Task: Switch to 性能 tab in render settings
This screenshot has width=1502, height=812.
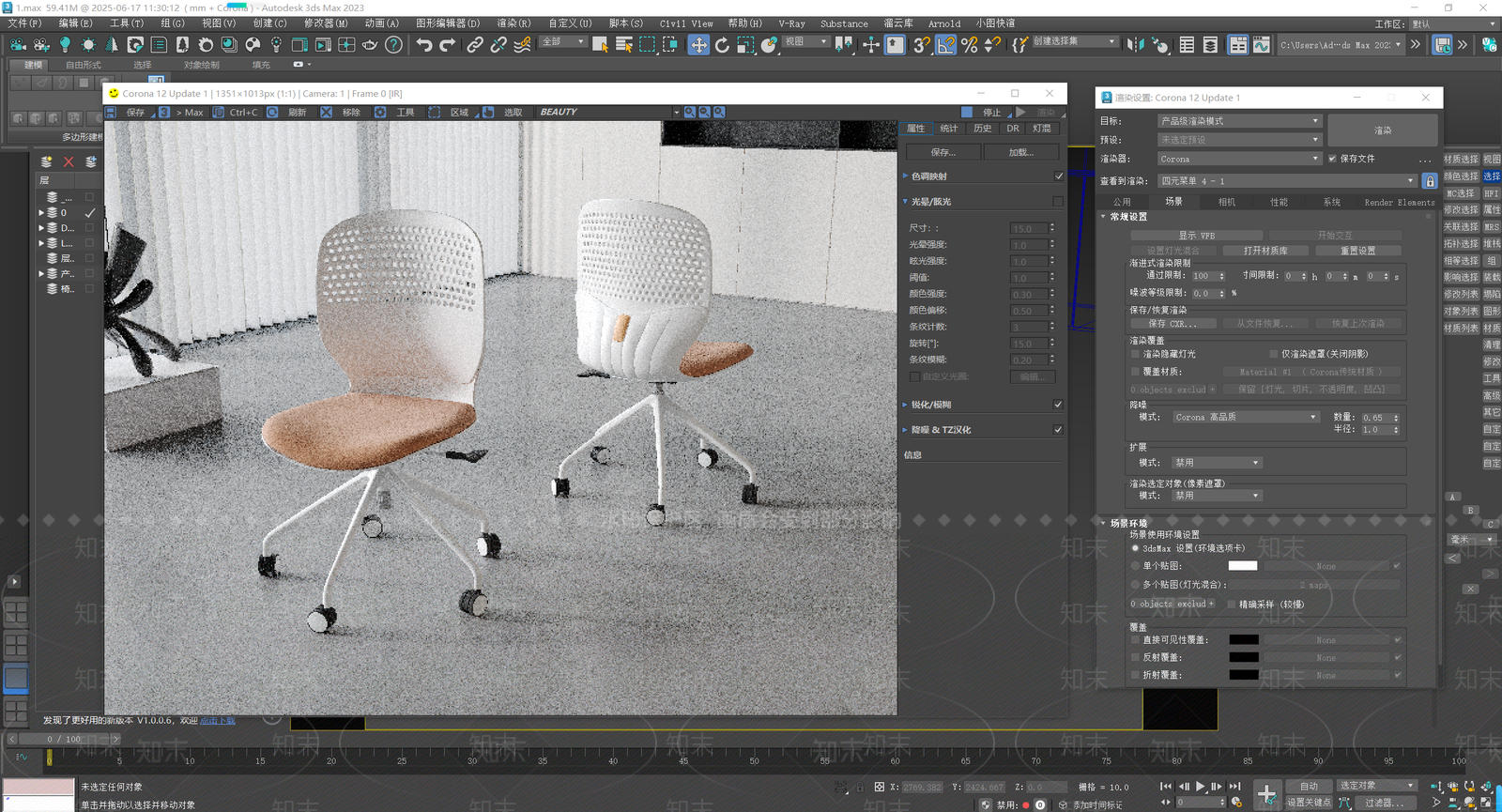Action: (1279, 202)
